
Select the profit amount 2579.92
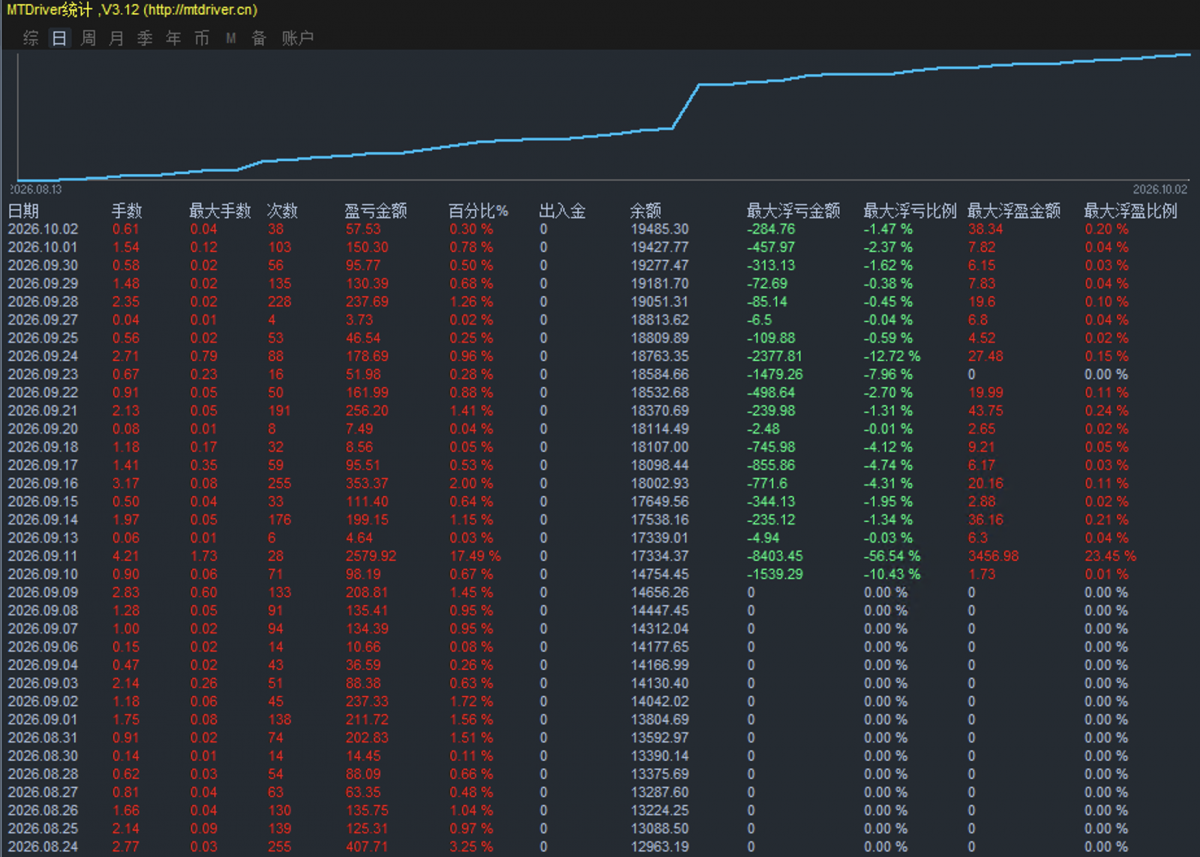tap(370, 556)
